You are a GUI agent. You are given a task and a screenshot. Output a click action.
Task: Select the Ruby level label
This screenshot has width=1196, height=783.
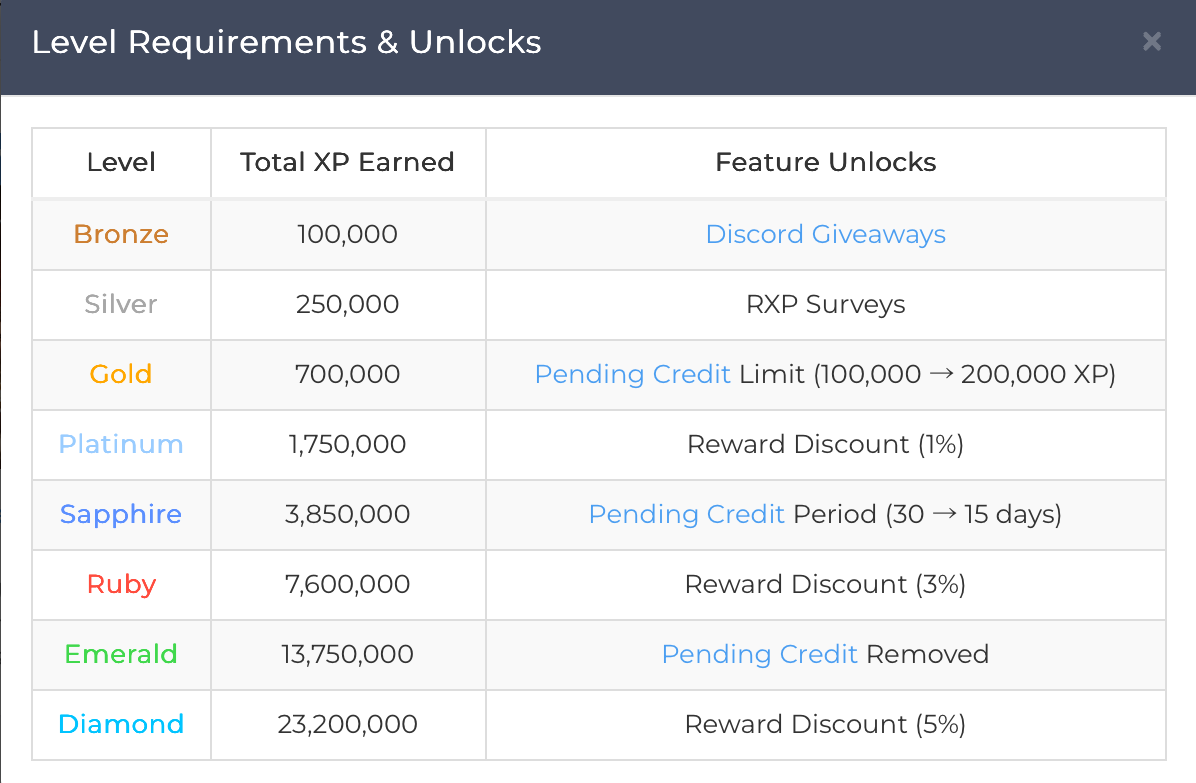click(x=120, y=584)
